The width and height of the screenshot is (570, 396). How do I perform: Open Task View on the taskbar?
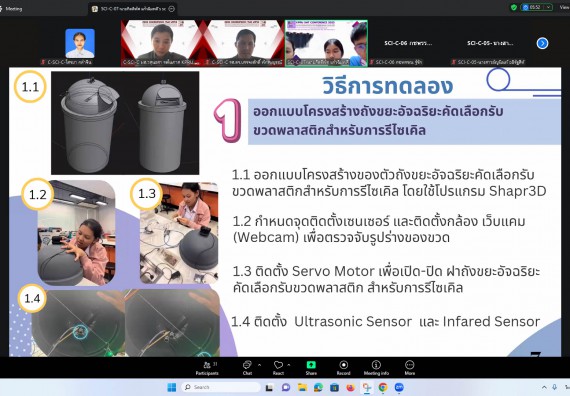tap(269, 388)
